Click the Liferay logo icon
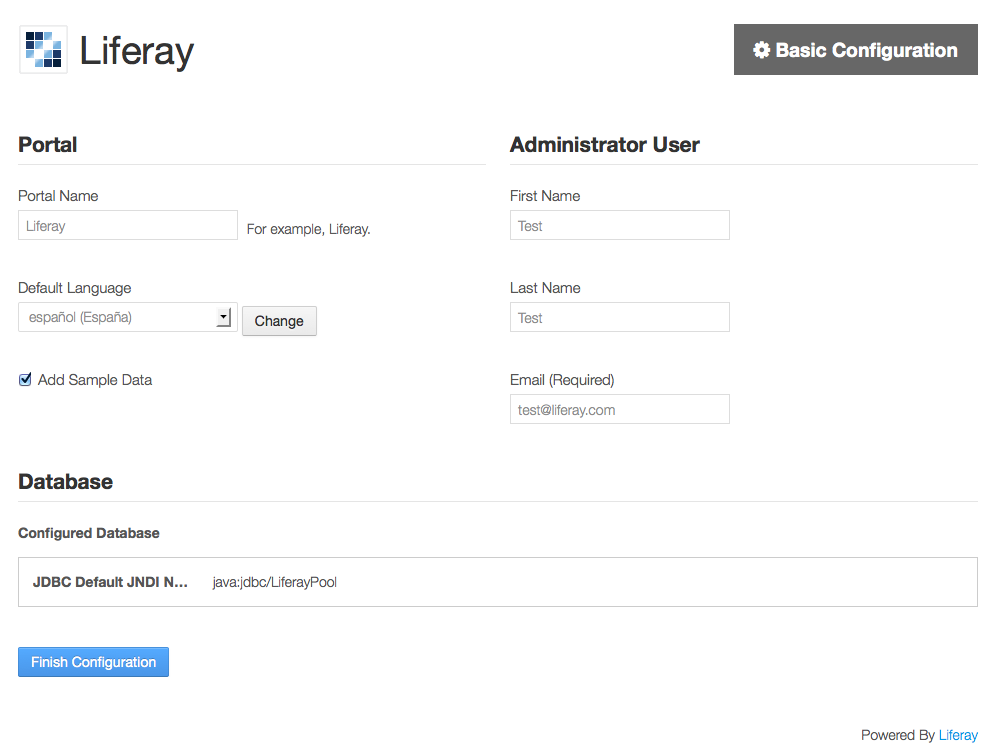991x753 pixels. tap(43, 49)
